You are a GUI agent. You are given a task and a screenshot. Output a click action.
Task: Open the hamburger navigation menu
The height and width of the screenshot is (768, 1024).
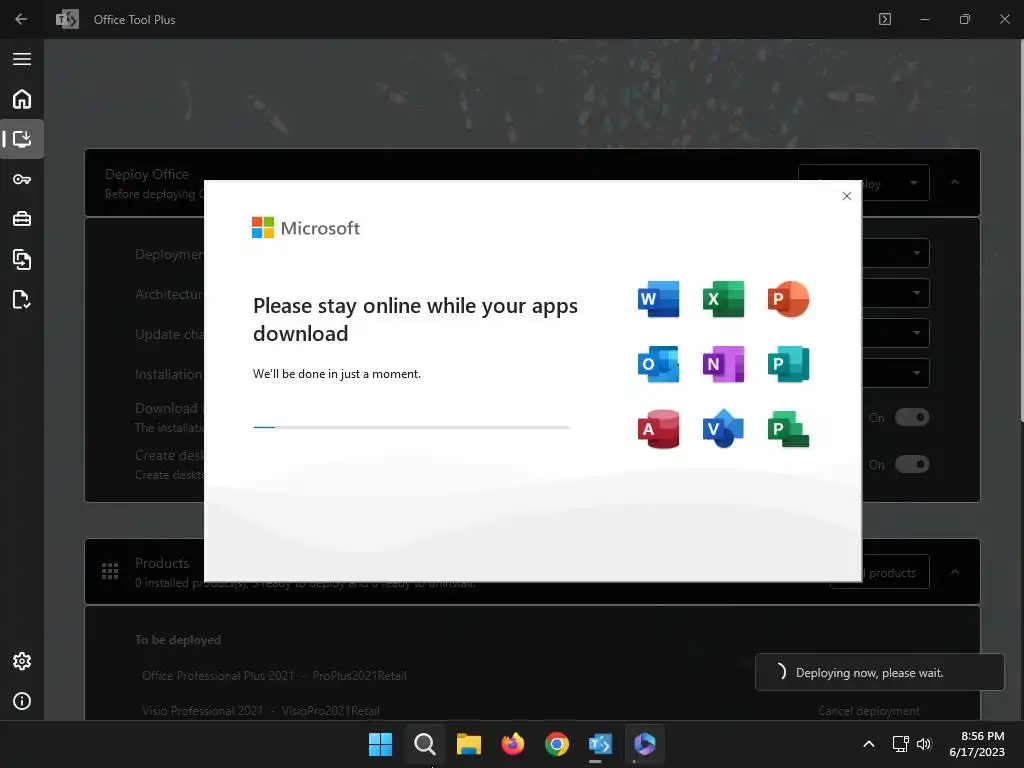(22, 59)
